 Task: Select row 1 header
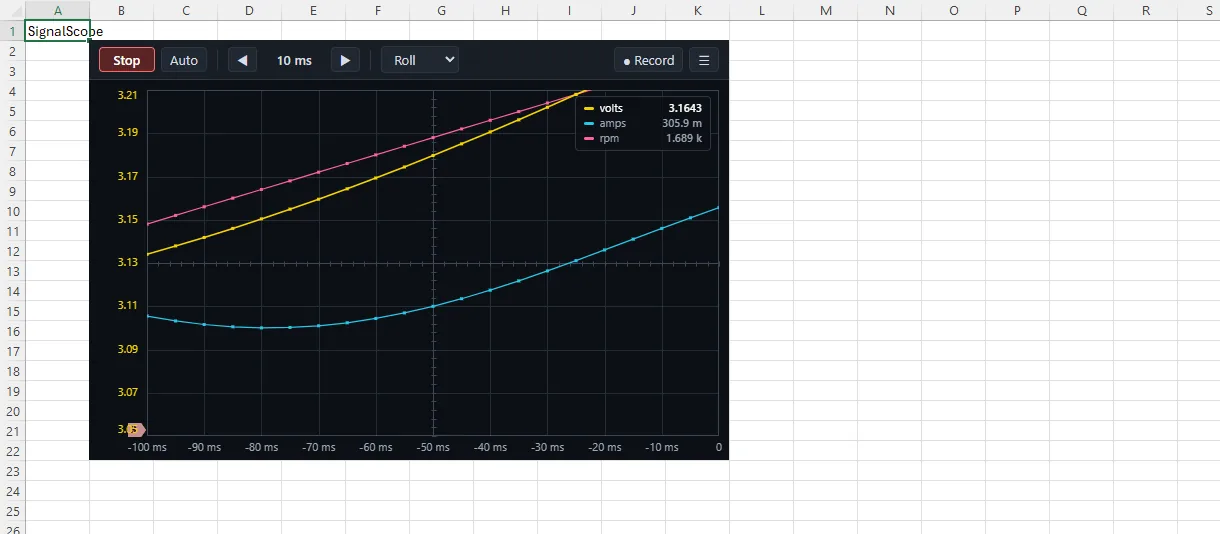[x=12, y=31]
